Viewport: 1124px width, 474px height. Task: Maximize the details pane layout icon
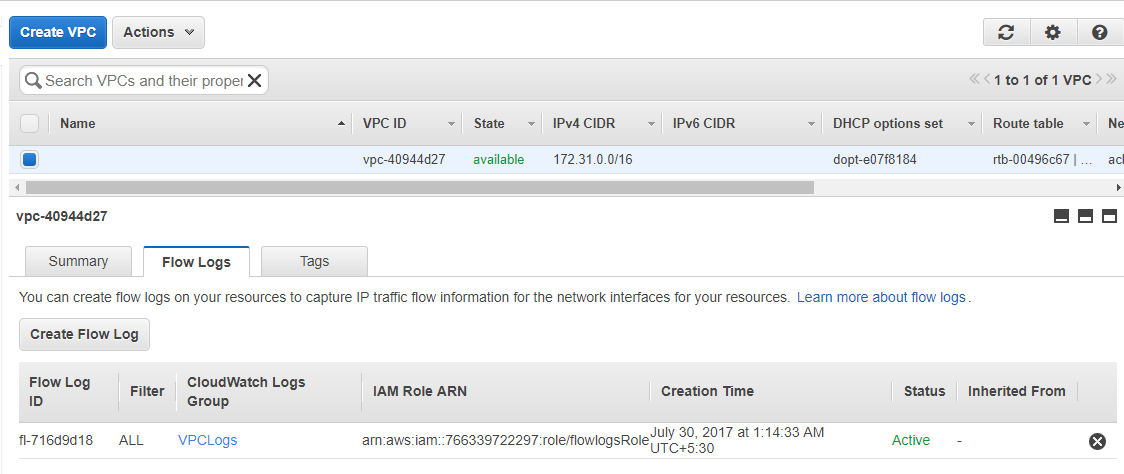pos(1110,217)
